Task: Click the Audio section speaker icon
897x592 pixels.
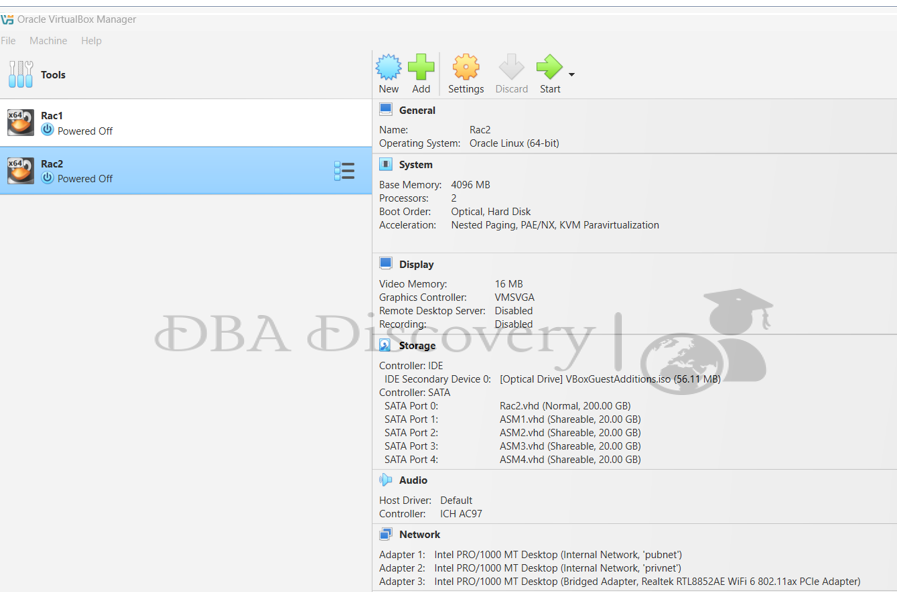Action: click(x=386, y=480)
